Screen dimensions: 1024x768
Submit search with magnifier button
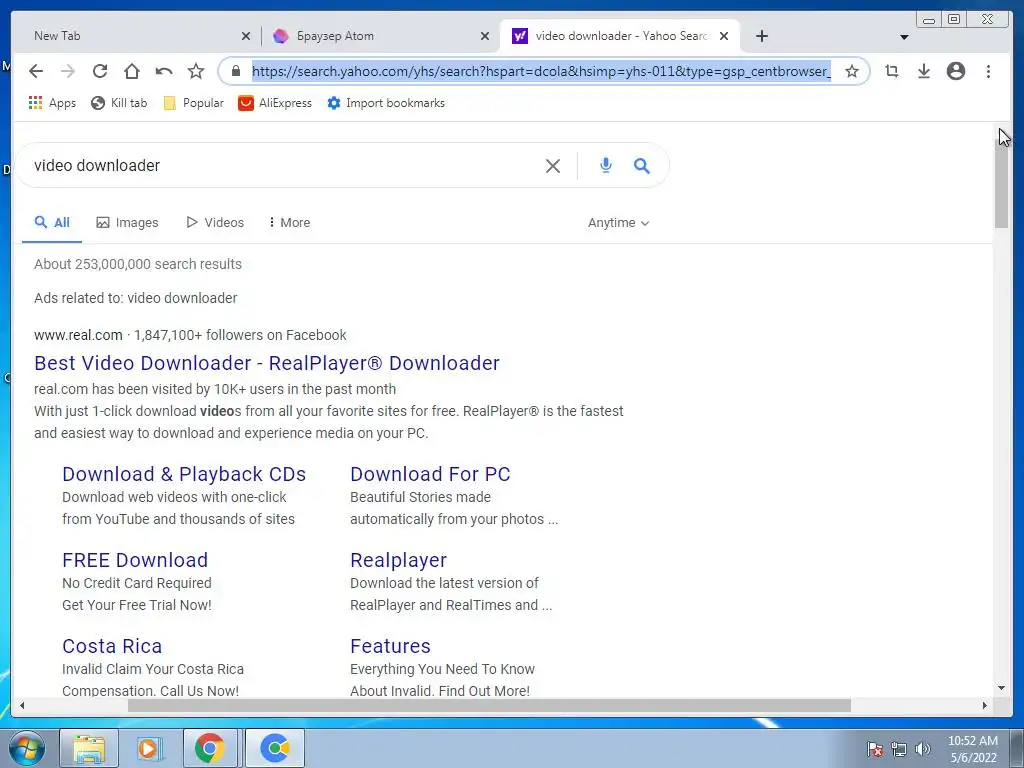[642, 166]
